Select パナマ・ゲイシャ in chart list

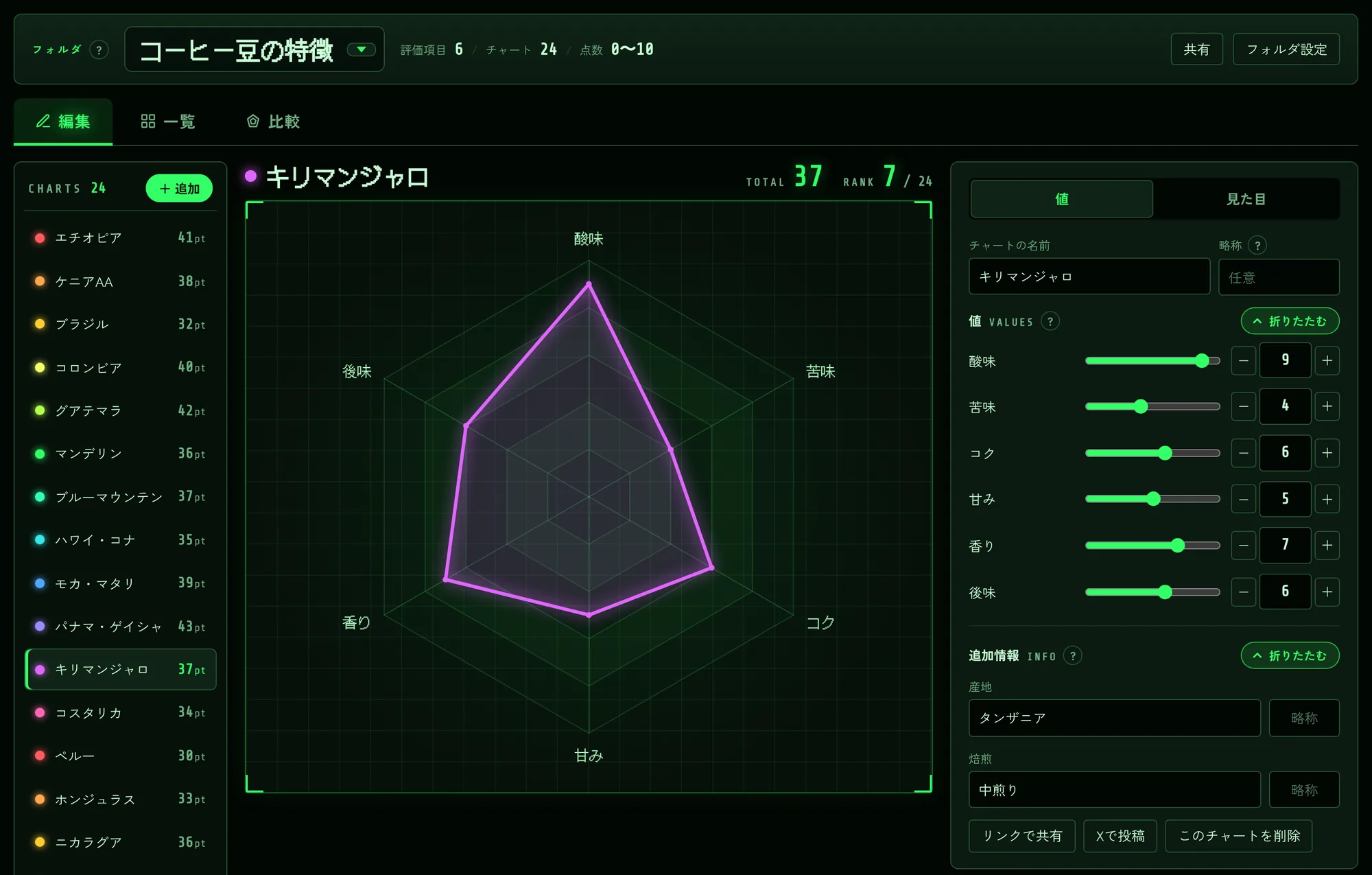tap(121, 627)
